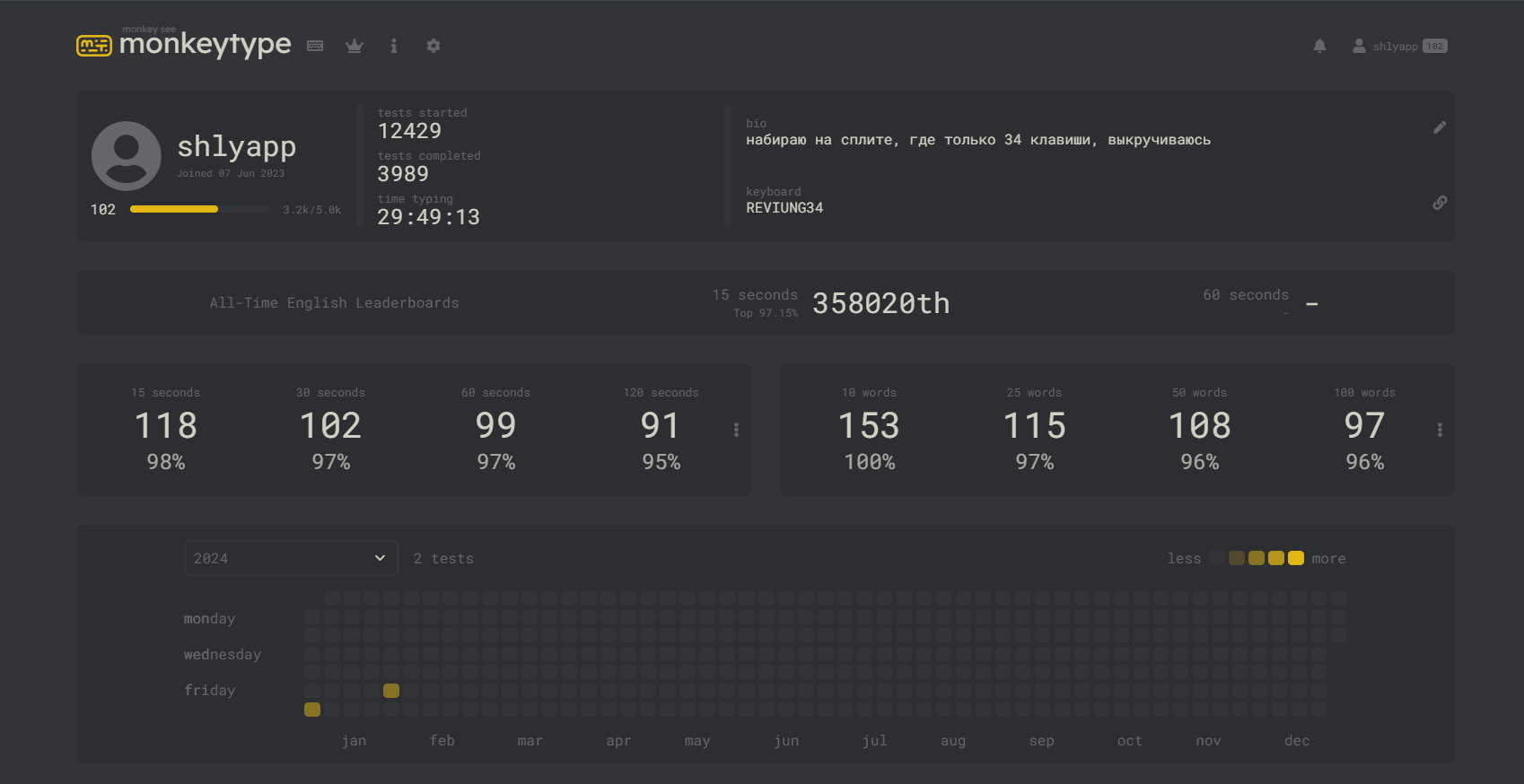Image resolution: width=1524 pixels, height=784 pixels.
Task: Click the highlighted activity square in the bottom heatmap row
Action: click(312, 710)
